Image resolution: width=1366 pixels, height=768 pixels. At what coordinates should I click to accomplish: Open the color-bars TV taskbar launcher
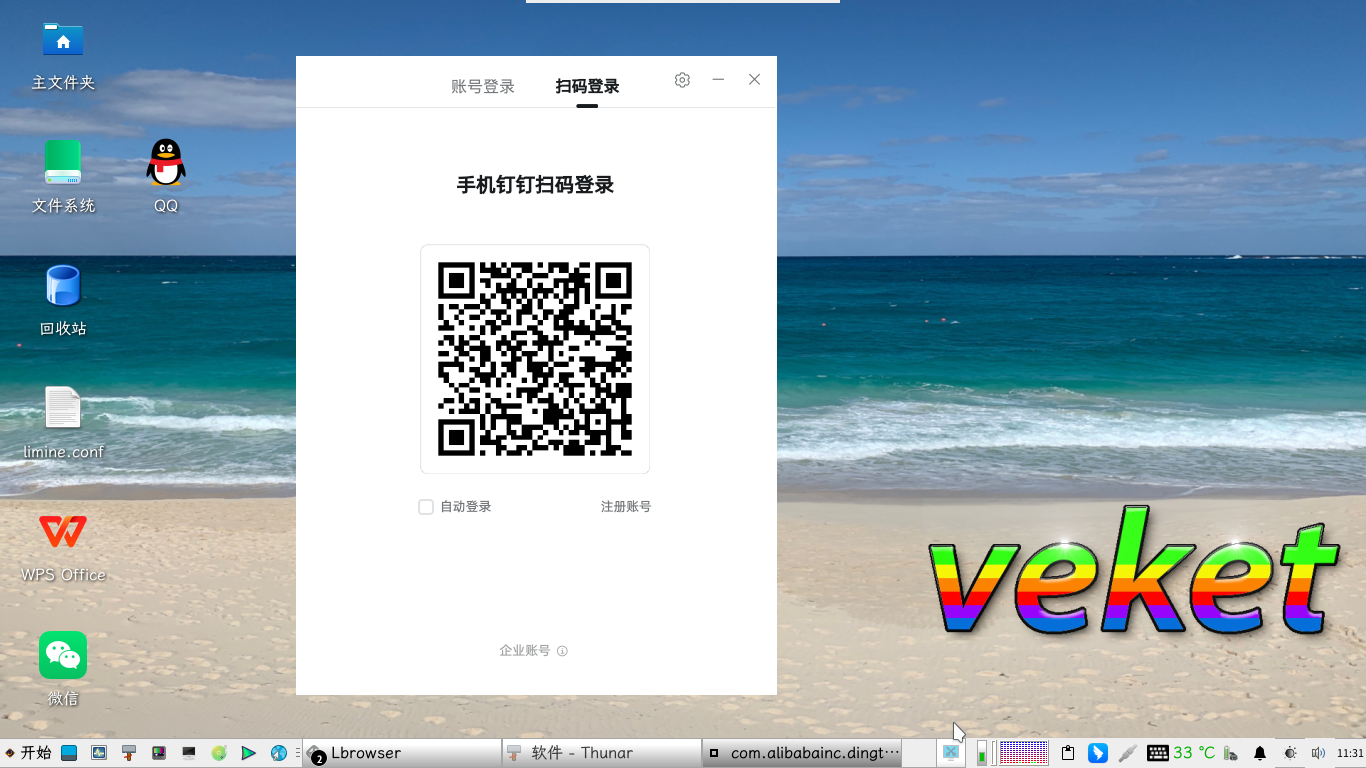point(159,753)
